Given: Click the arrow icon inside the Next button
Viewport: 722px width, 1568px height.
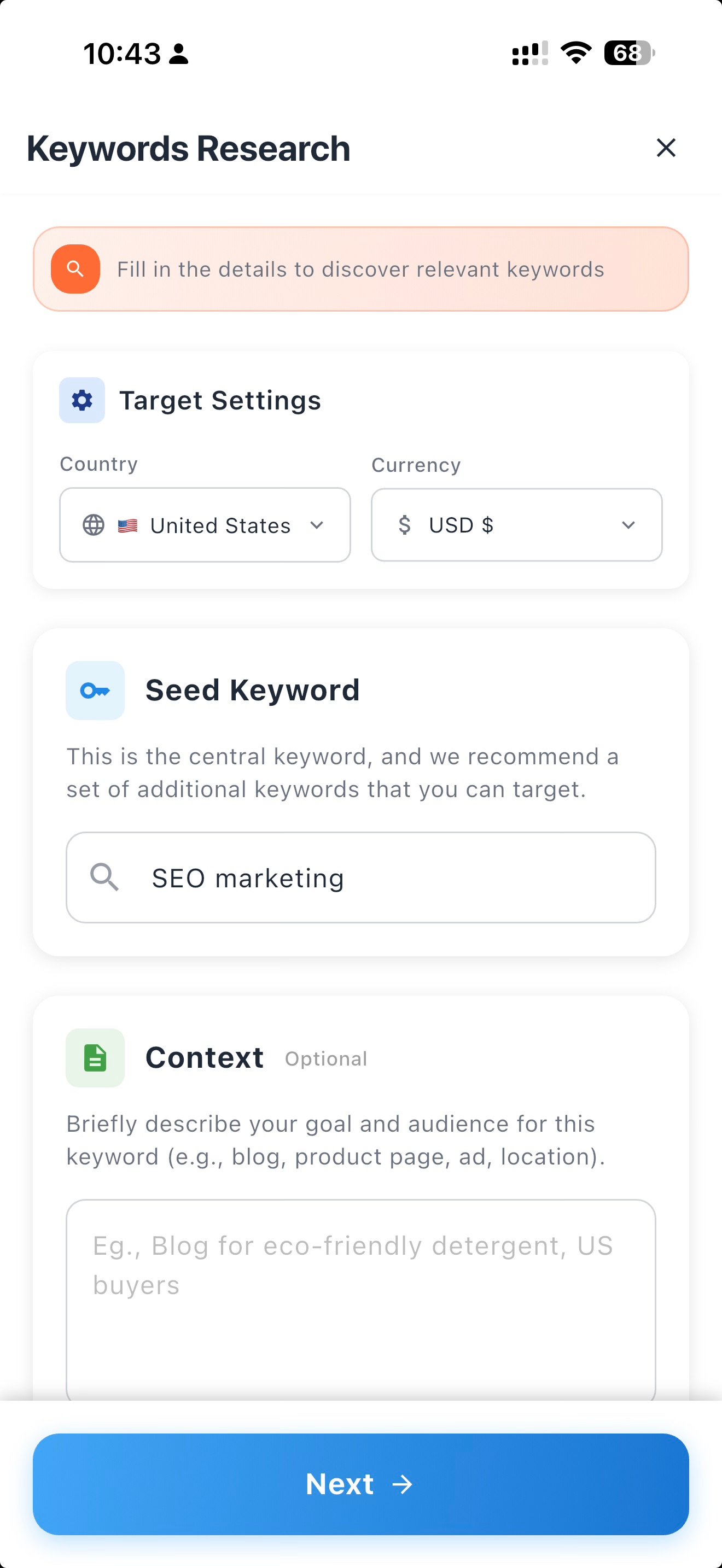Looking at the screenshot, I should pyautogui.click(x=404, y=1484).
